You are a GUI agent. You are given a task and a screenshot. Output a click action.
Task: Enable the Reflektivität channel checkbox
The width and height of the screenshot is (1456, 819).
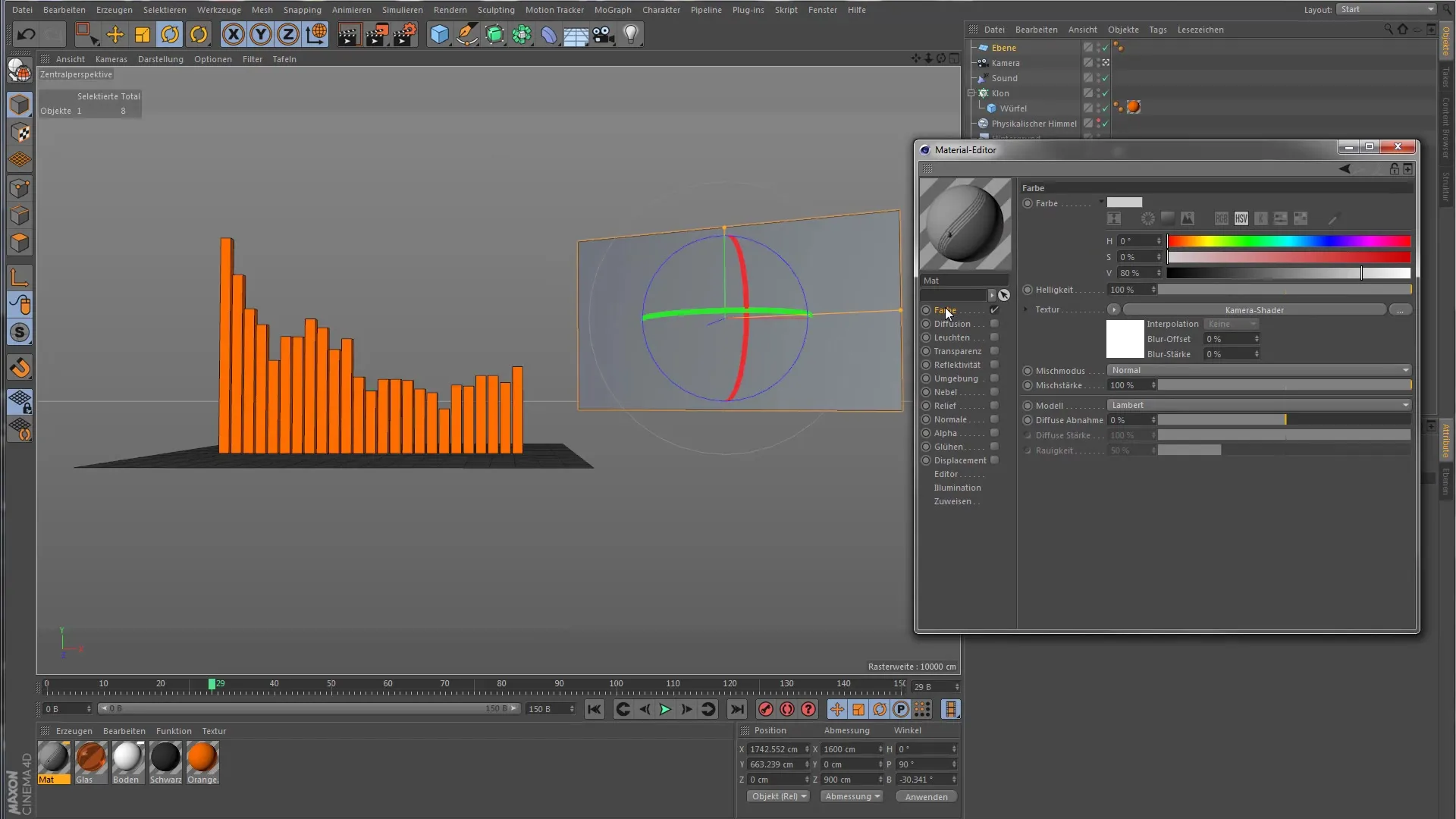click(994, 365)
